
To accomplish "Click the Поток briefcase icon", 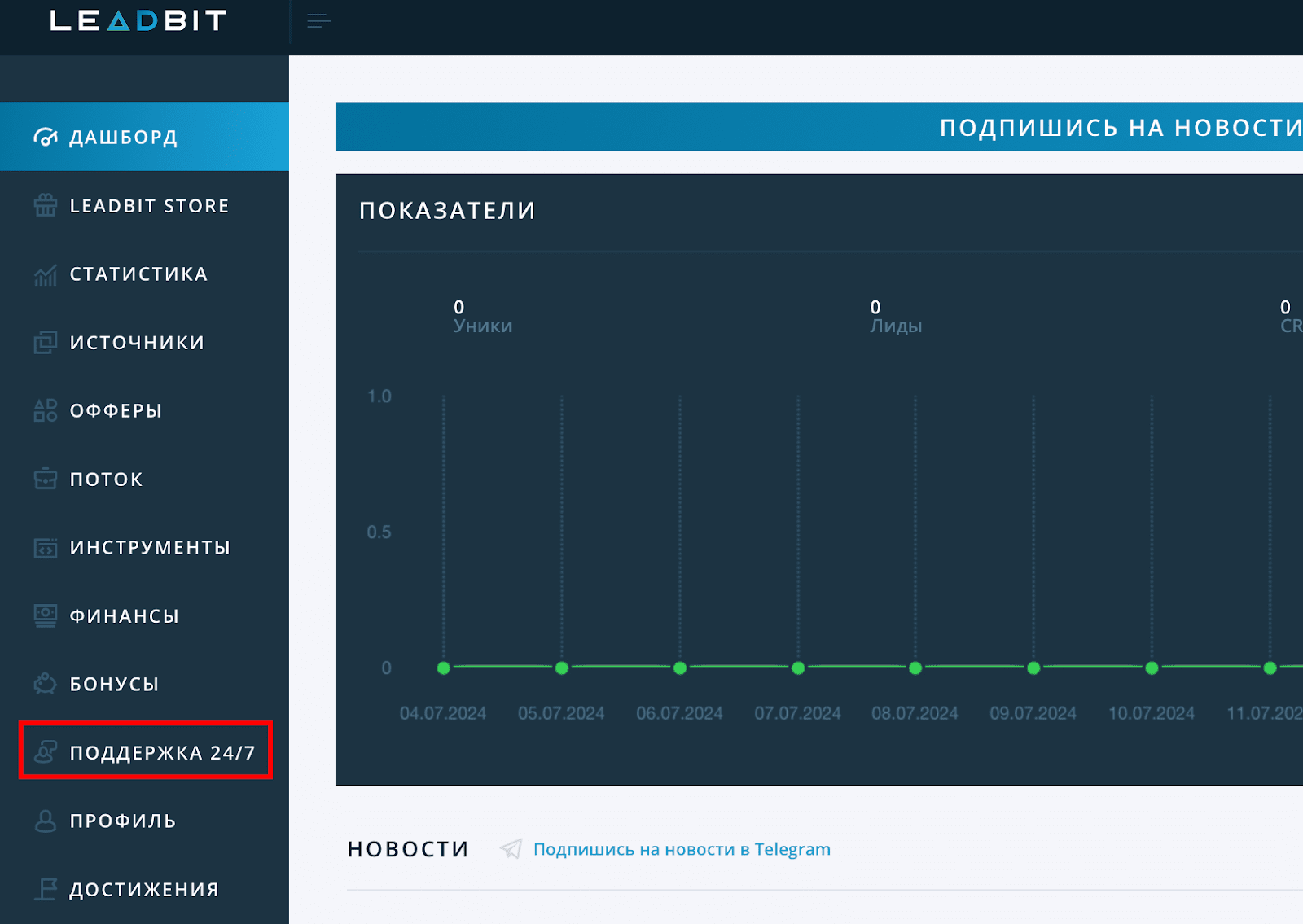I will (x=45, y=479).
